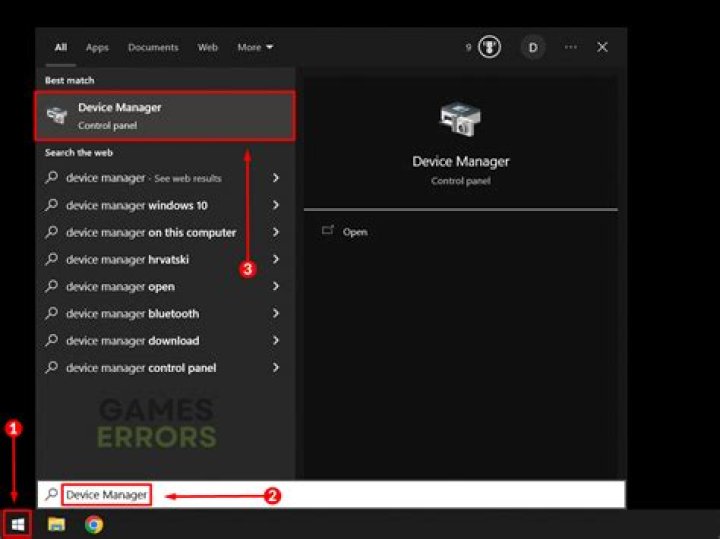The image size is (720, 539).
Task: Click the rewards trophy icon
Action: coord(489,47)
